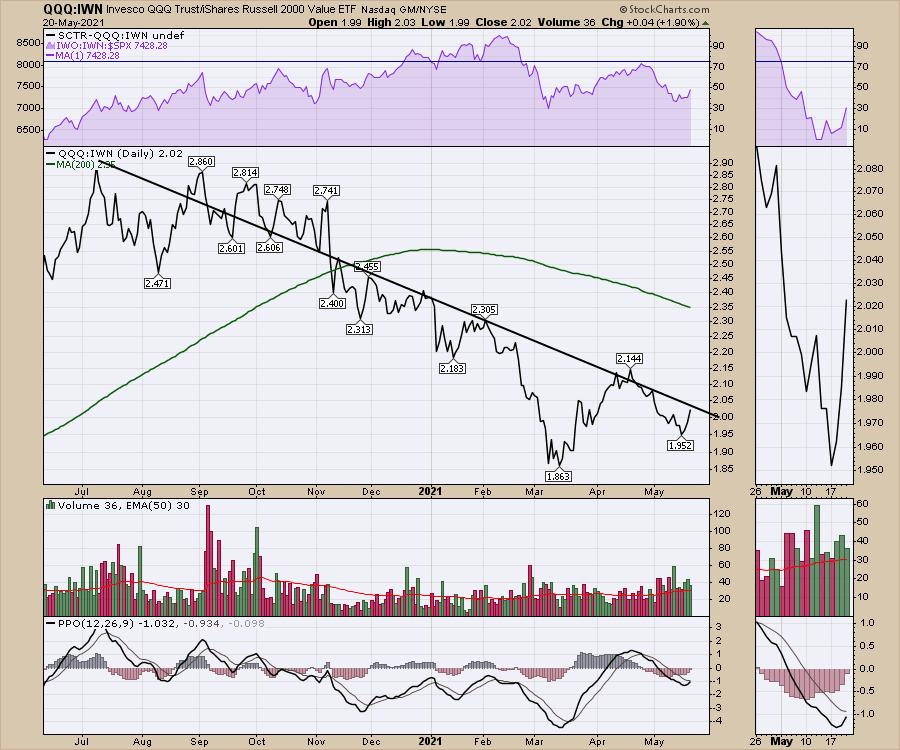Click the 1.863 low price label
The height and width of the screenshot is (750, 900).
coord(558,476)
